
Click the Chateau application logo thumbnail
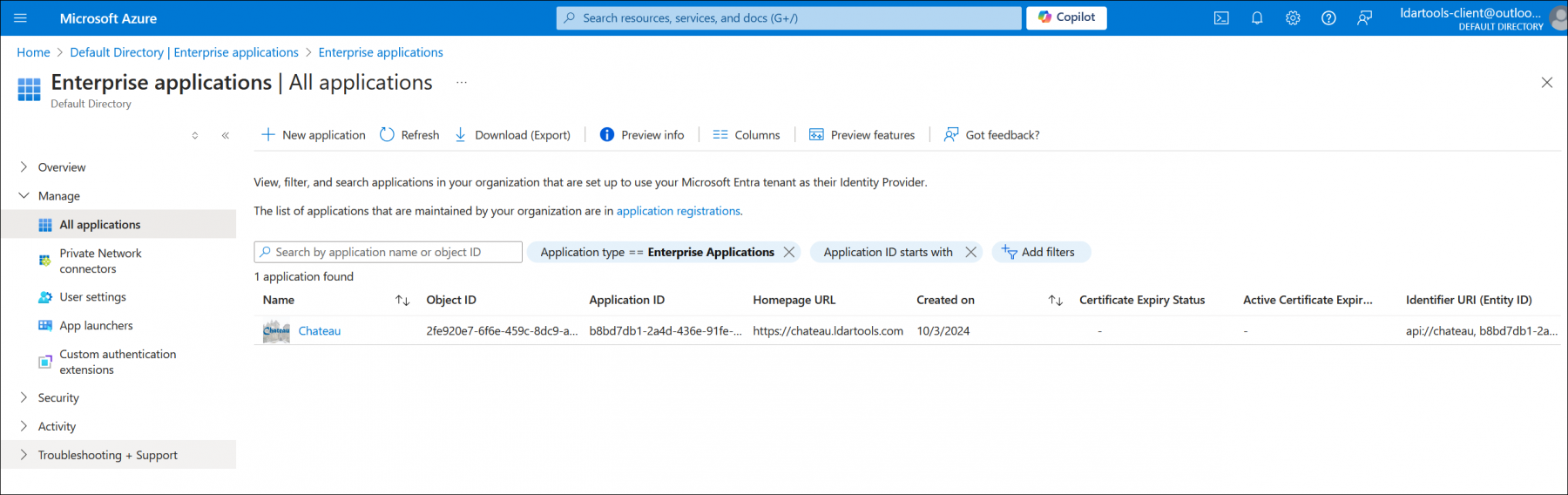pos(276,331)
